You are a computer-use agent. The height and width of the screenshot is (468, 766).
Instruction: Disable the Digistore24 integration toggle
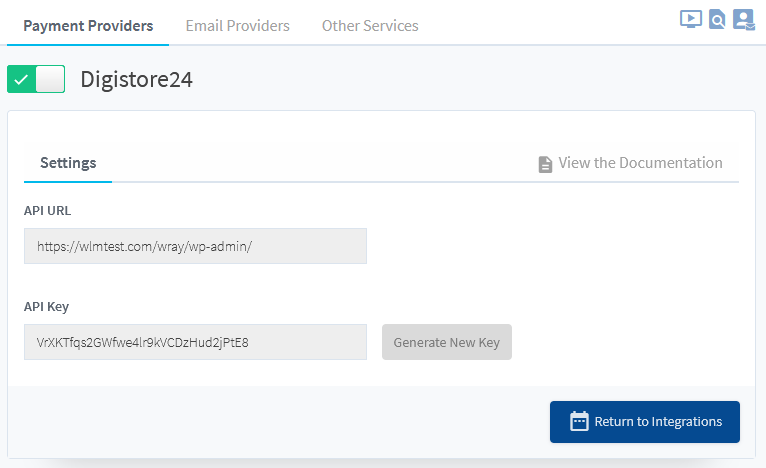coord(36,79)
